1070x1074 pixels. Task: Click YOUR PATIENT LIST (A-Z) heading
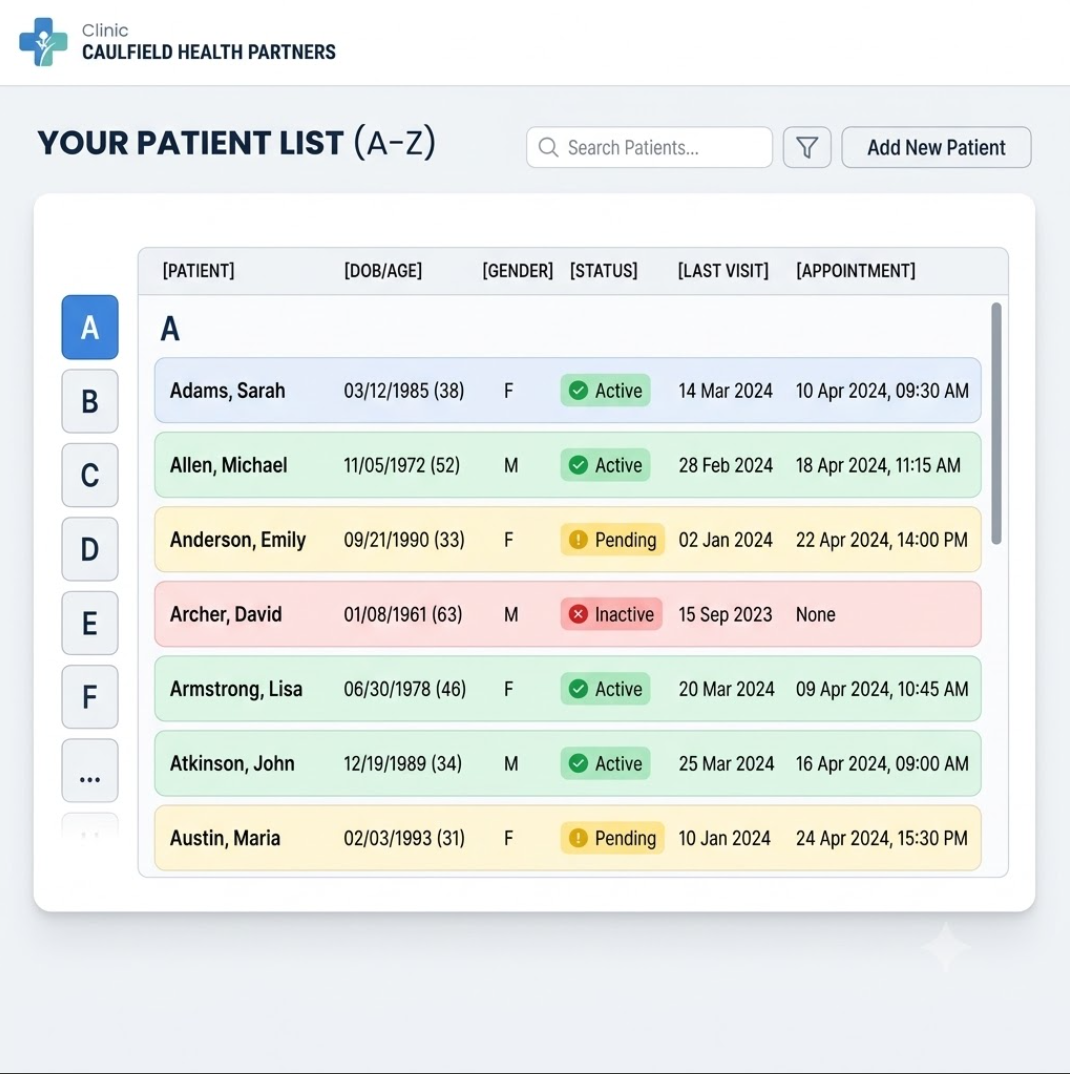click(x=236, y=143)
